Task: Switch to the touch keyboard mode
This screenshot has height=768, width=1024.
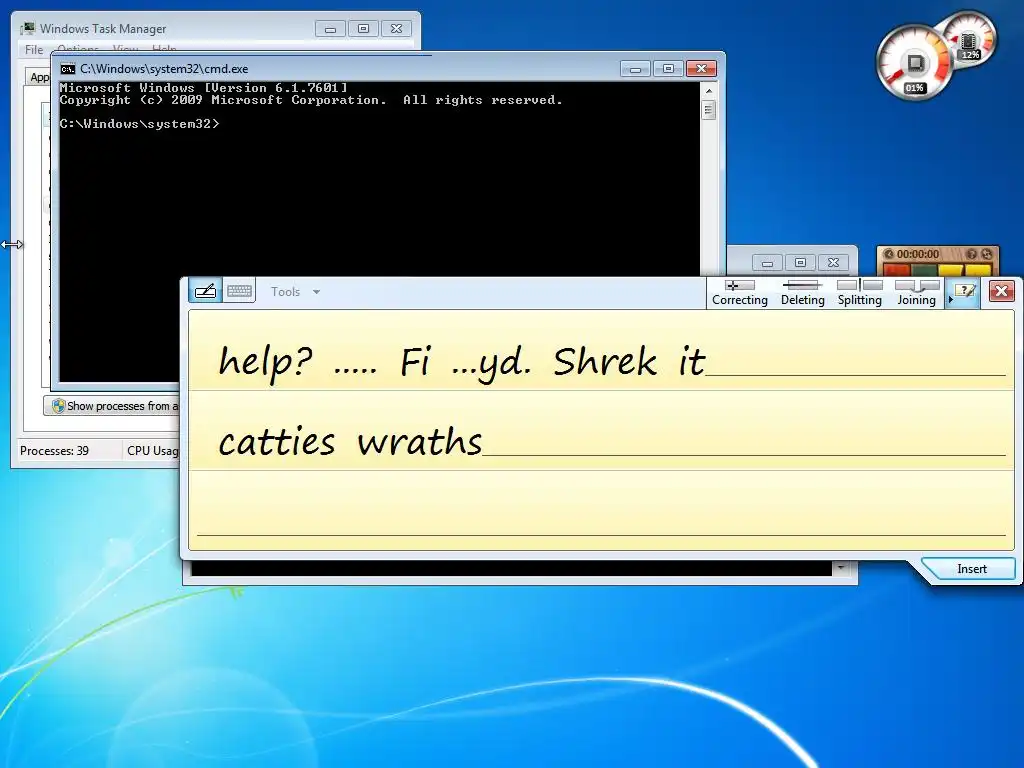Action: click(239, 291)
